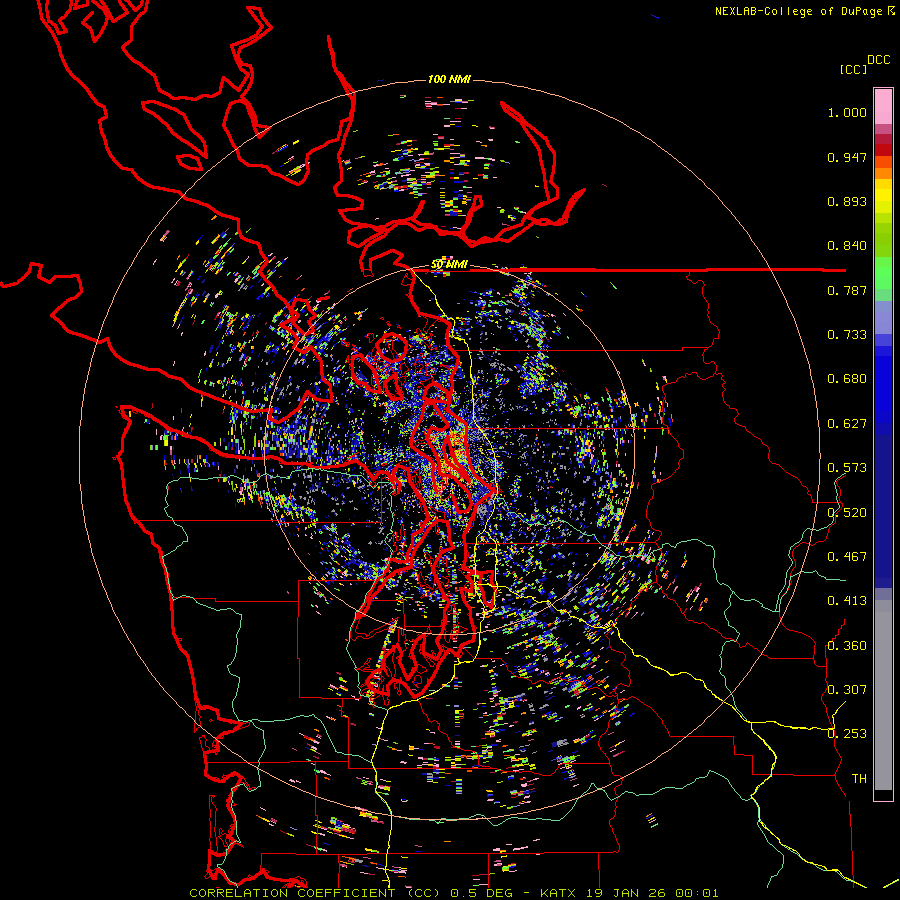Click the NEXLAB-College of DuPage credit text
The width and height of the screenshot is (900, 900).
click(x=798, y=11)
